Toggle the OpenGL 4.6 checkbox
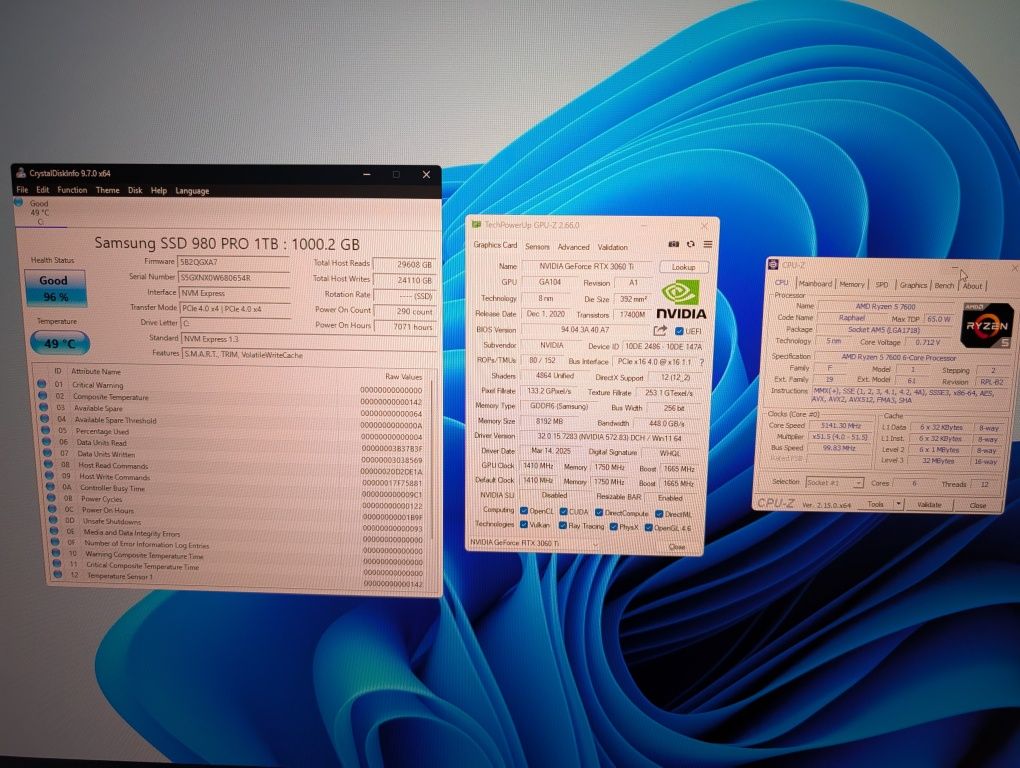This screenshot has width=1020, height=768. pos(649,527)
